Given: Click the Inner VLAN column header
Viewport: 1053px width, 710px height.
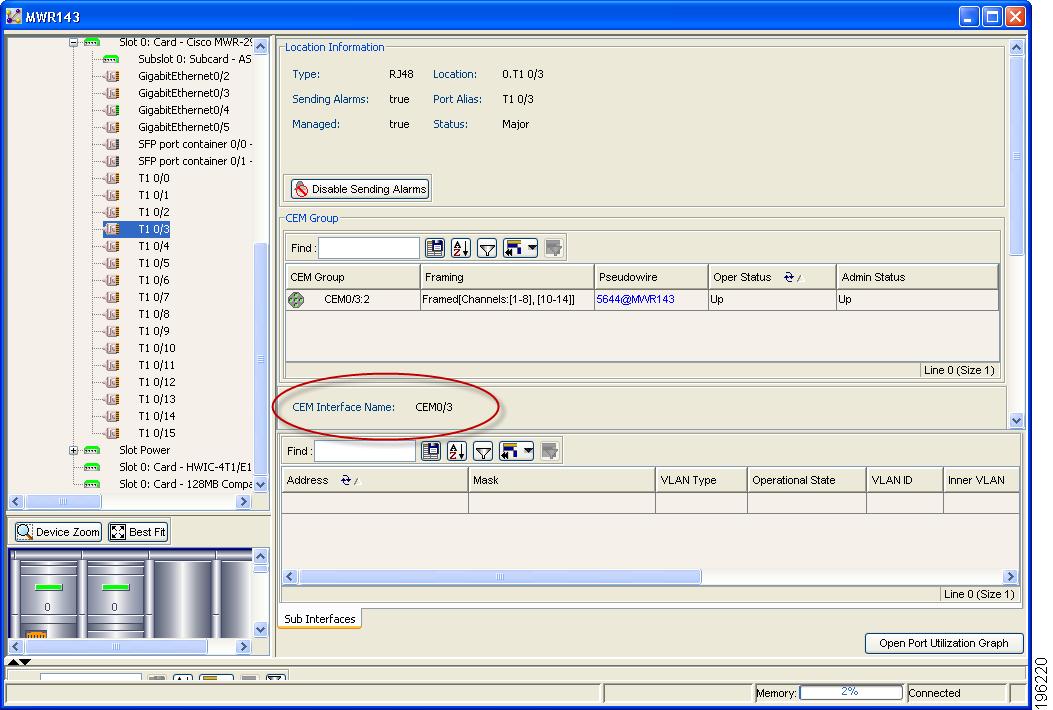Looking at the screenshot, I should [981, 480].
